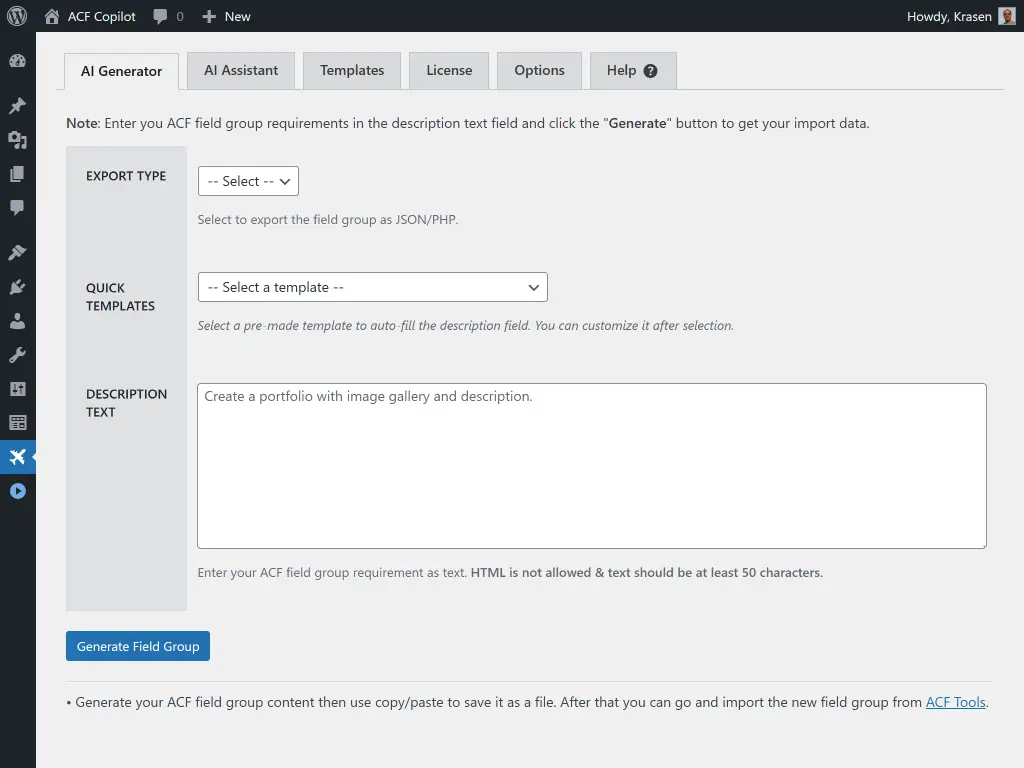
Task: Open the Comments bubble icon
Action: pos(17,208)
